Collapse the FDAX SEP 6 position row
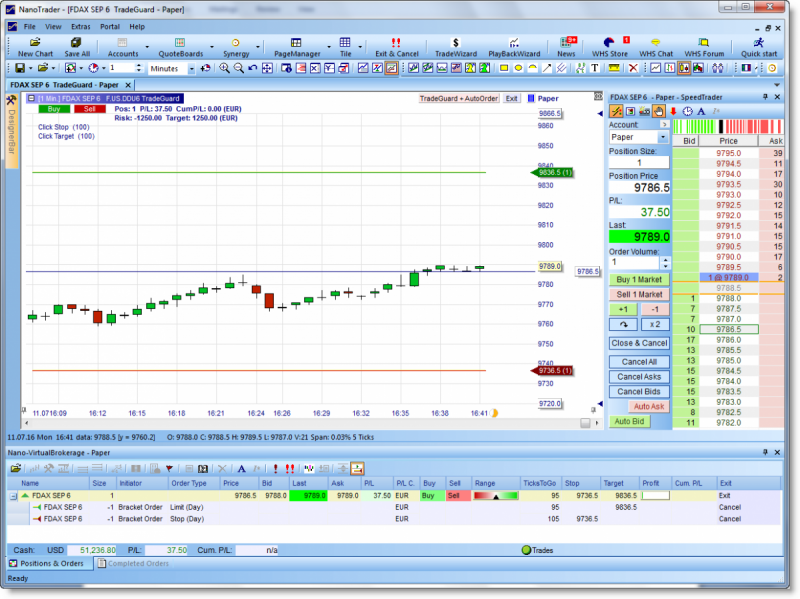The image size is (800, 599). click(x=14, y=495)
